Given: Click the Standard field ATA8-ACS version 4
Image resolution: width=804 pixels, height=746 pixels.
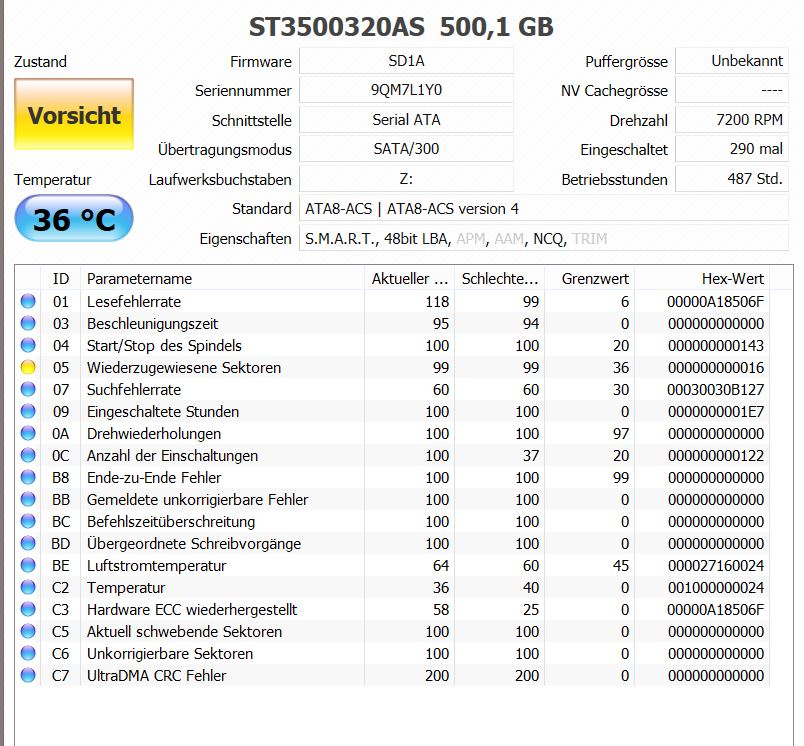Looking at the screenshot, I should (544, 209).
